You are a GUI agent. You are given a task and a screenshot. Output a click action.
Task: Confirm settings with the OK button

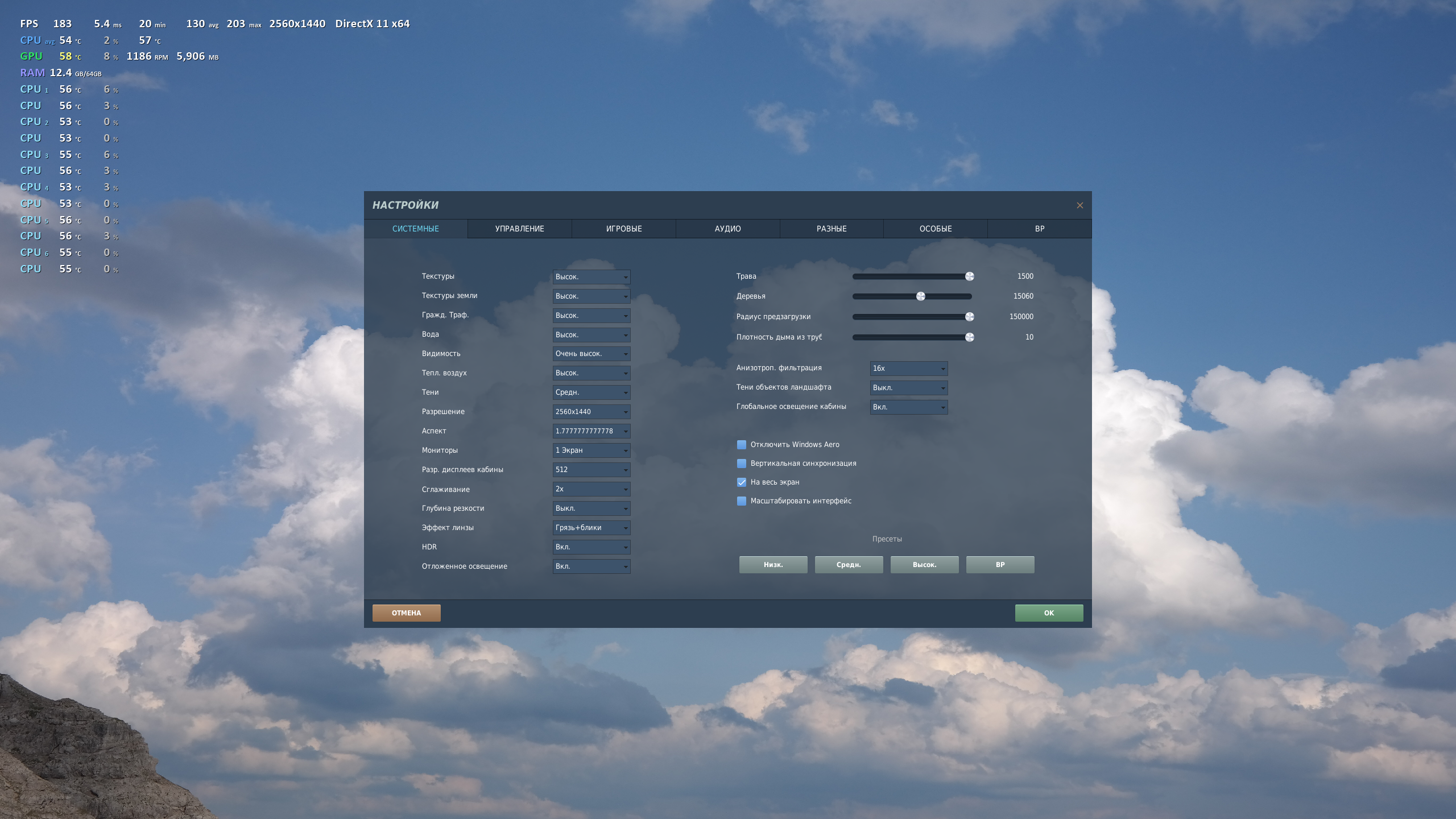pos(1049,613)
